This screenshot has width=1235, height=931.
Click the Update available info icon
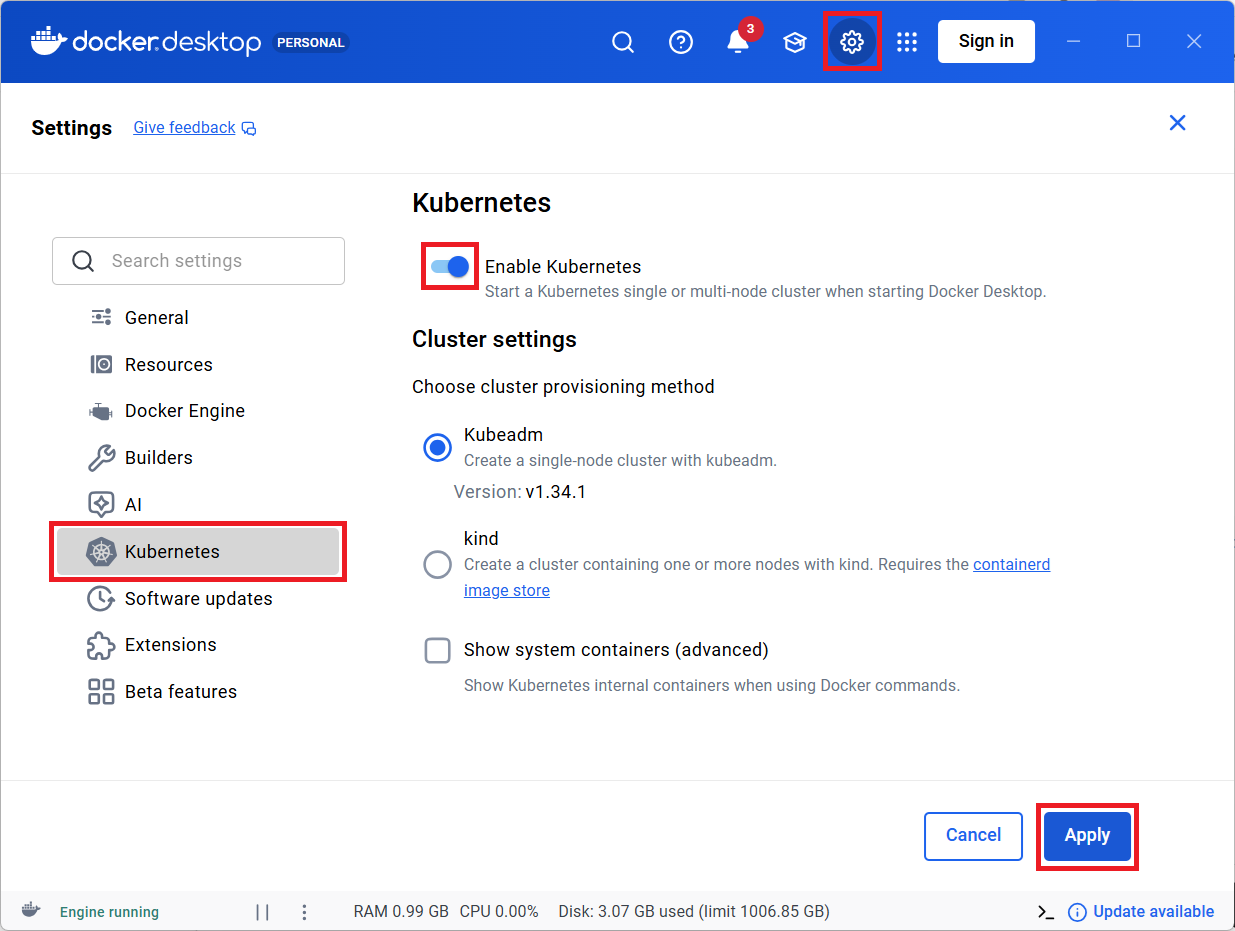pyautogui.click(x=1077, y=912)
